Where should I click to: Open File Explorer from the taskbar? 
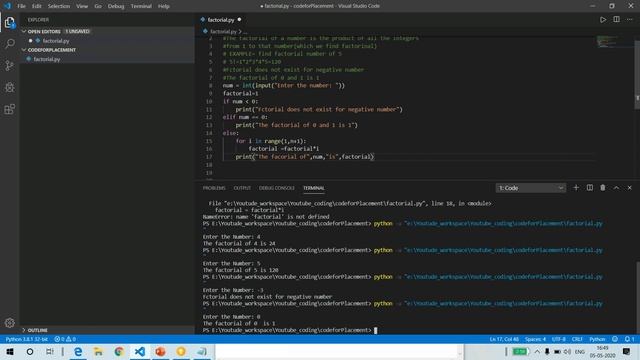pos(98,352)
